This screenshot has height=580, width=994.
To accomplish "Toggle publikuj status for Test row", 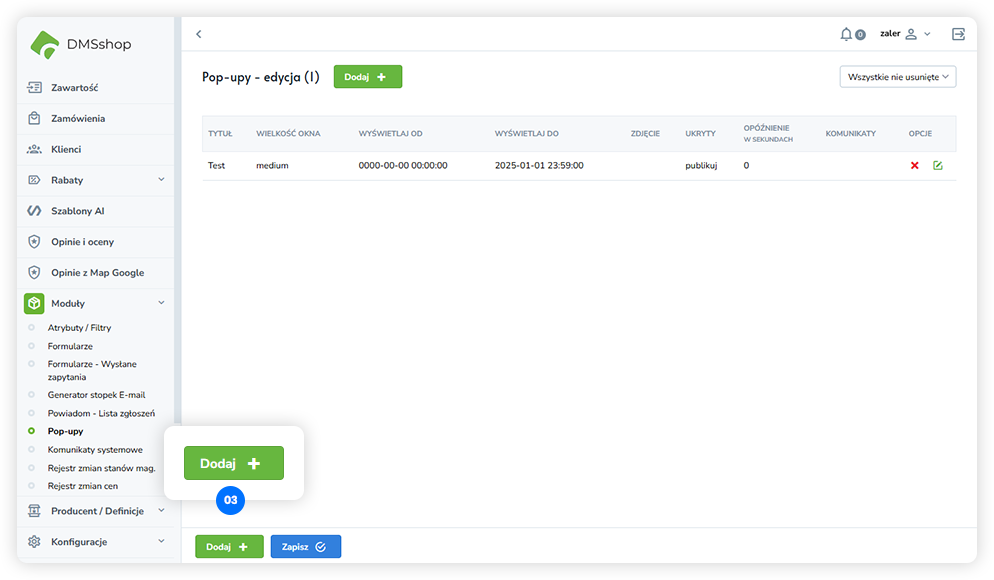I will [701, 165].
